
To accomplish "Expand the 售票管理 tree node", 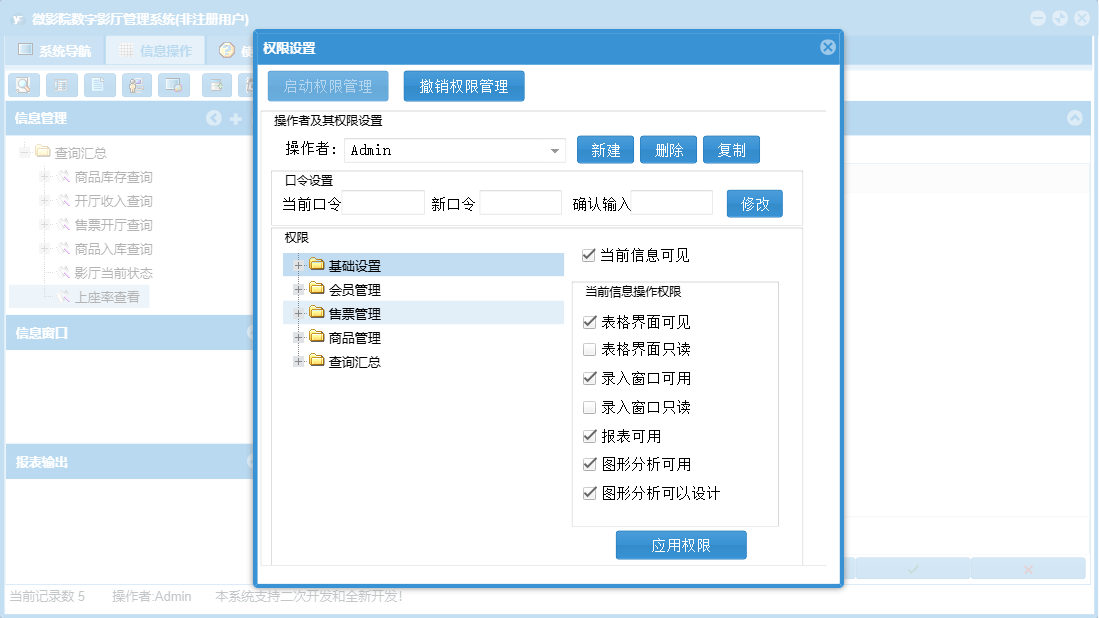I will pos(298,313).
